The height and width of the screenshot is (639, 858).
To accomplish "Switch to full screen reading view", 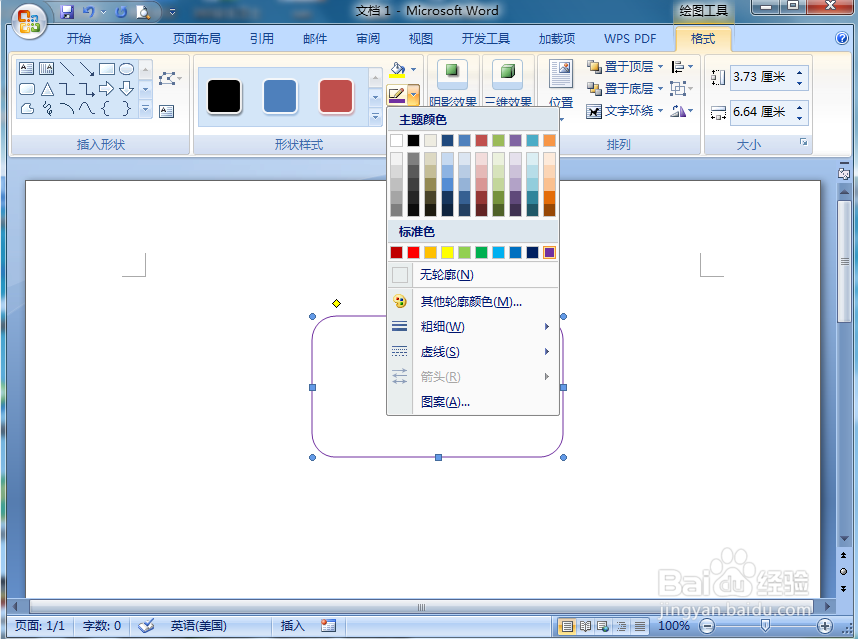I will point(585,625).
